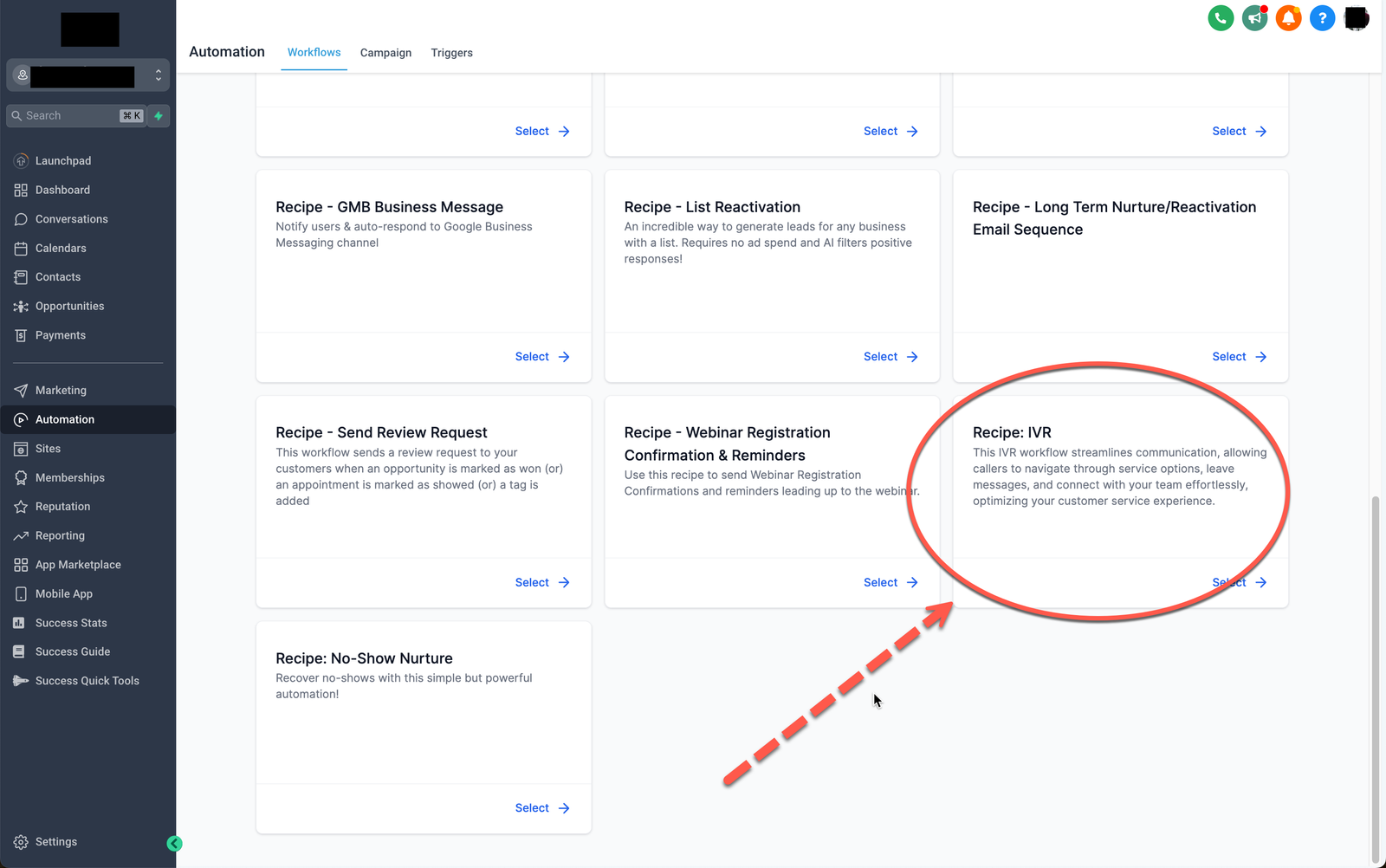Click the page's vertical scrollbar thumb
Image resolution: width=1386 pixels, height=868 pixels.
point(1375,676)
